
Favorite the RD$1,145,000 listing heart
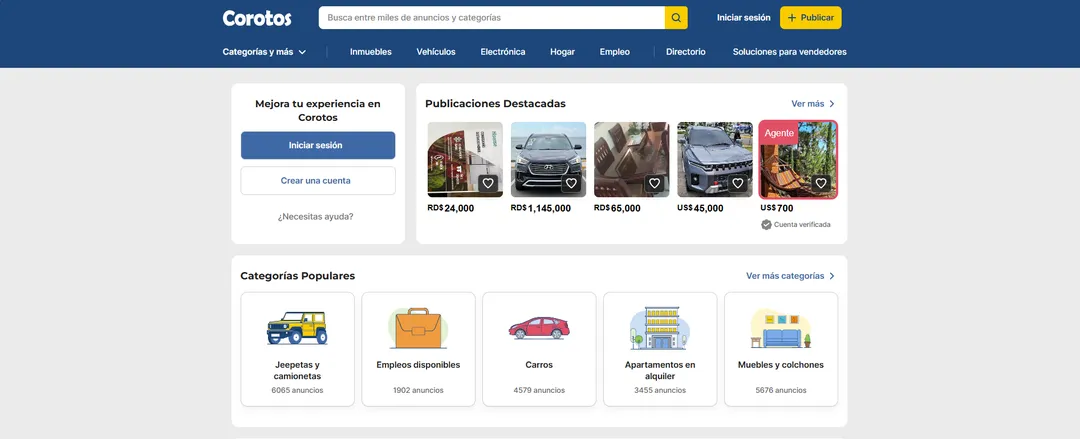(571, 183)
